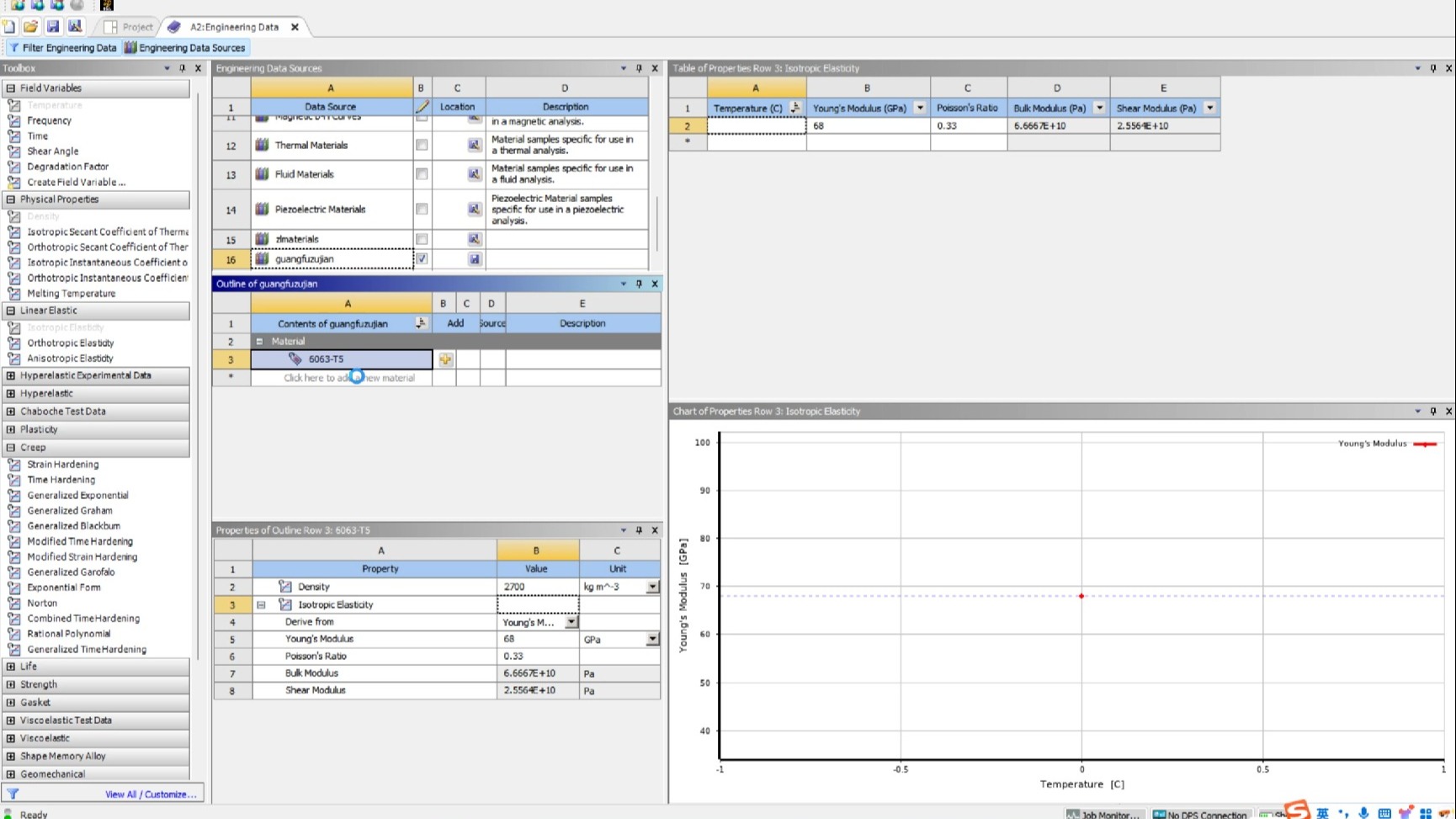The height and width of the screenshot is (819, 1456).
Task: Click the Job Monitor status bar button
Action: coord(1103,814)
